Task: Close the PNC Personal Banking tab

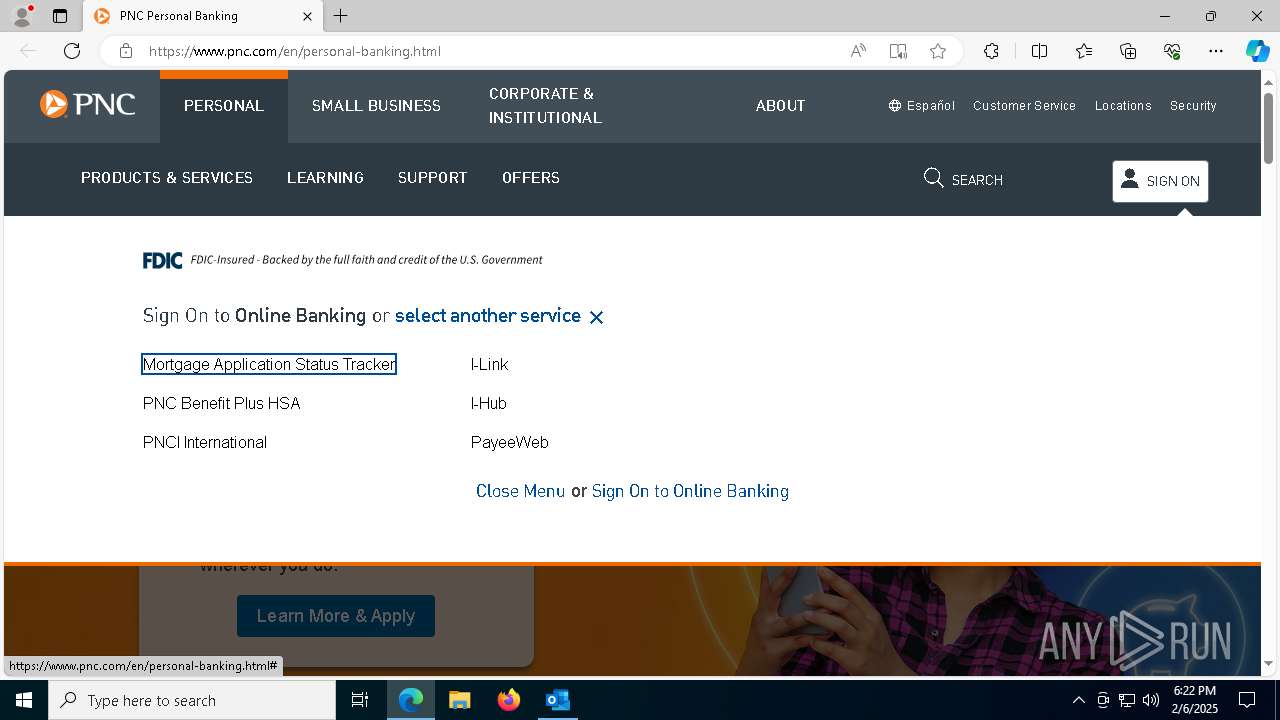Action: point(307,16)
